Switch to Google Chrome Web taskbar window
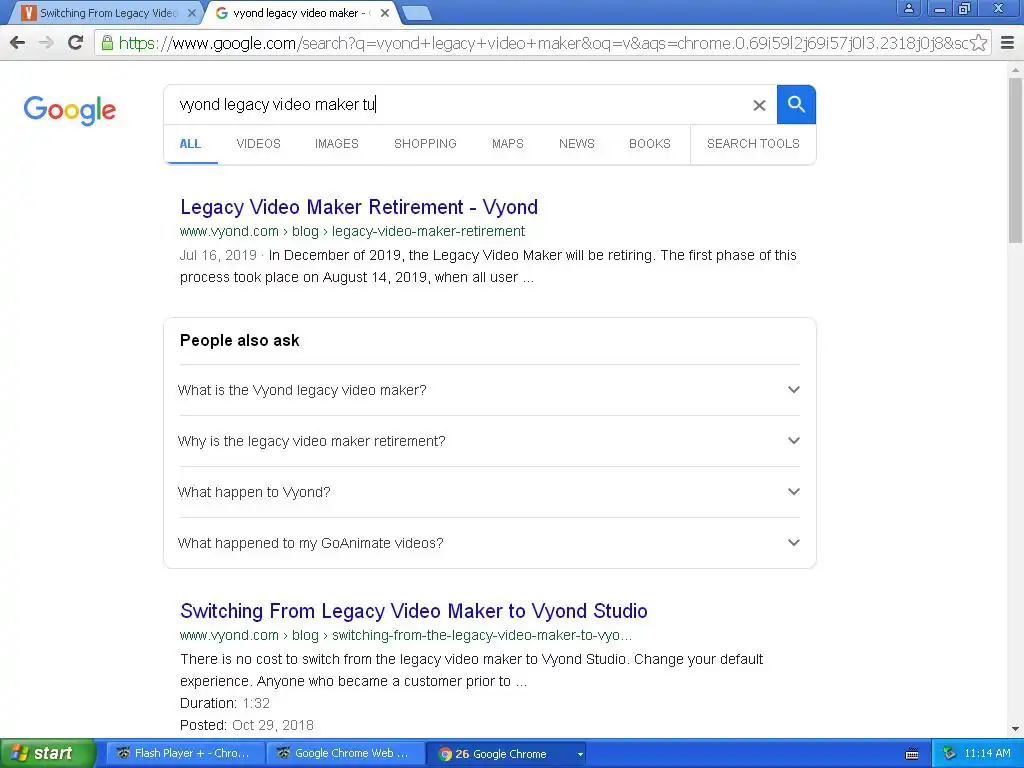Viewport: 1024px width, 768px height. (345, 753)
